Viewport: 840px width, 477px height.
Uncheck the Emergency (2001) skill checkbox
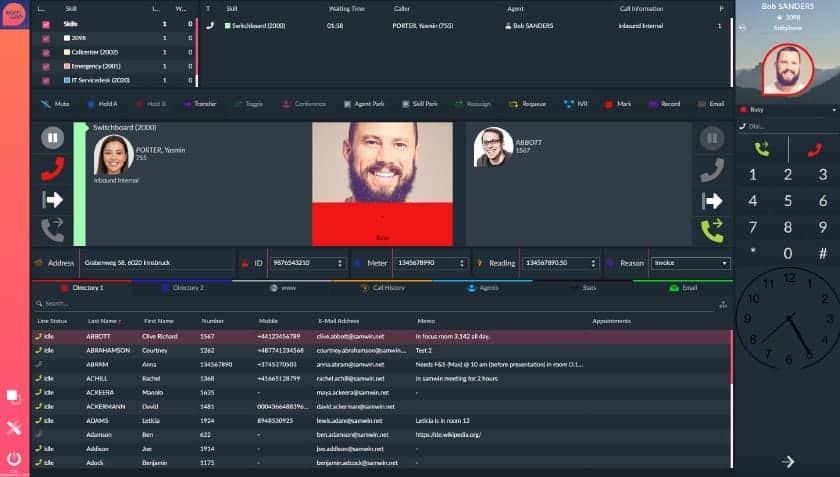click(x=46, y=65)
